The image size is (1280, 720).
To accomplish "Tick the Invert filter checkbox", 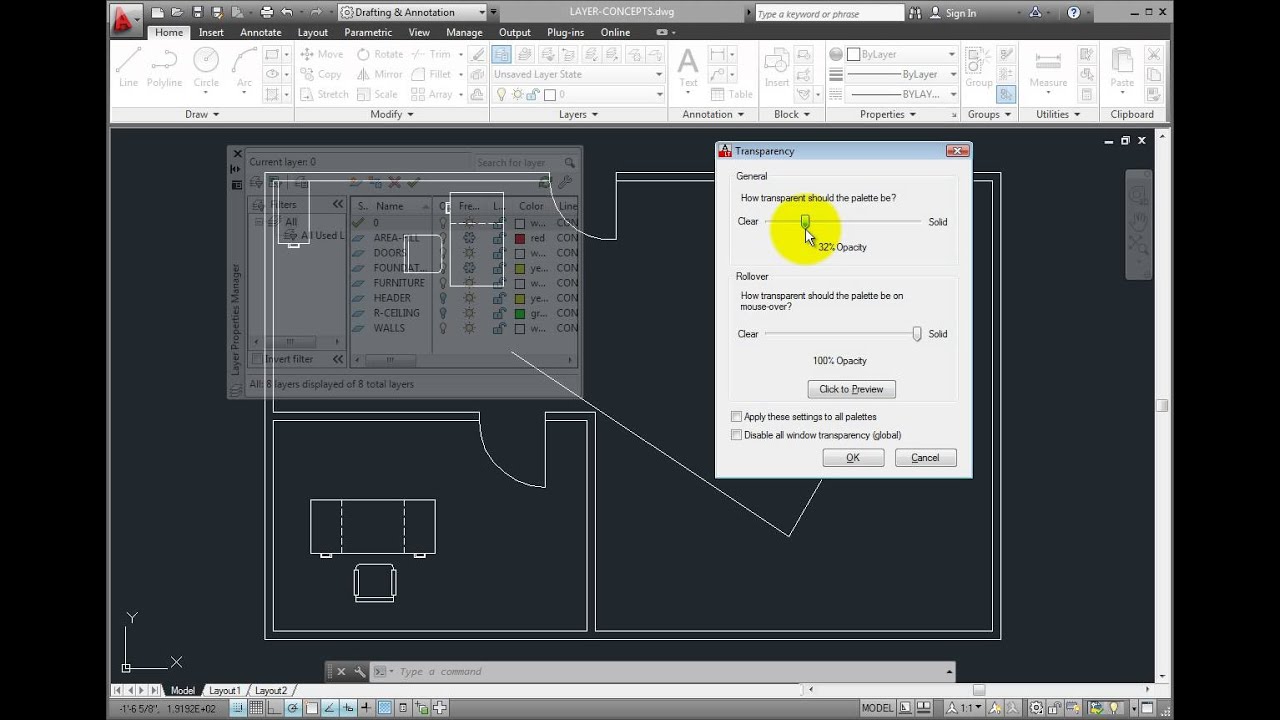I will [257, 359].
